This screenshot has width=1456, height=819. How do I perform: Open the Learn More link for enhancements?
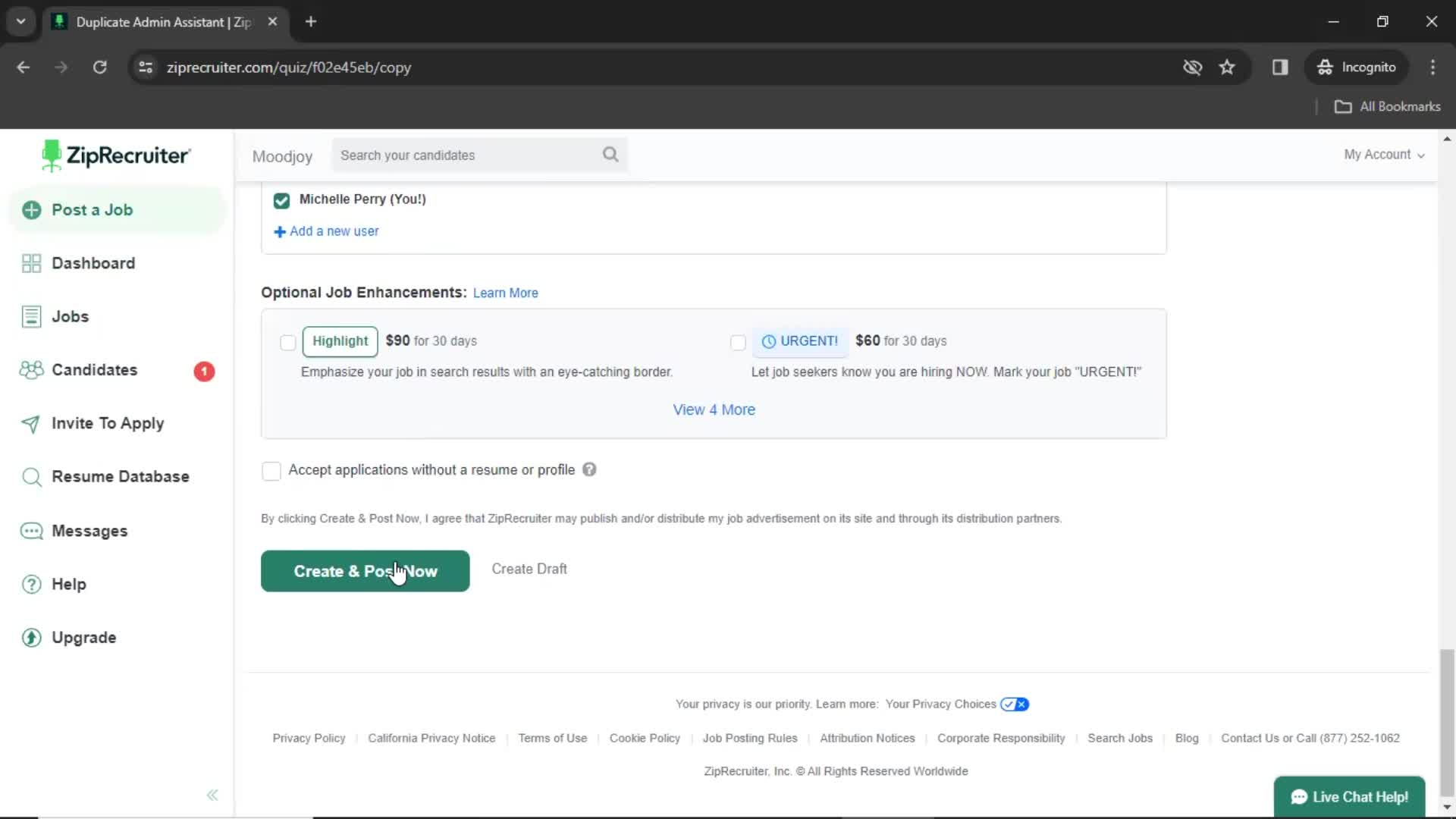click(x=505, y=292)
